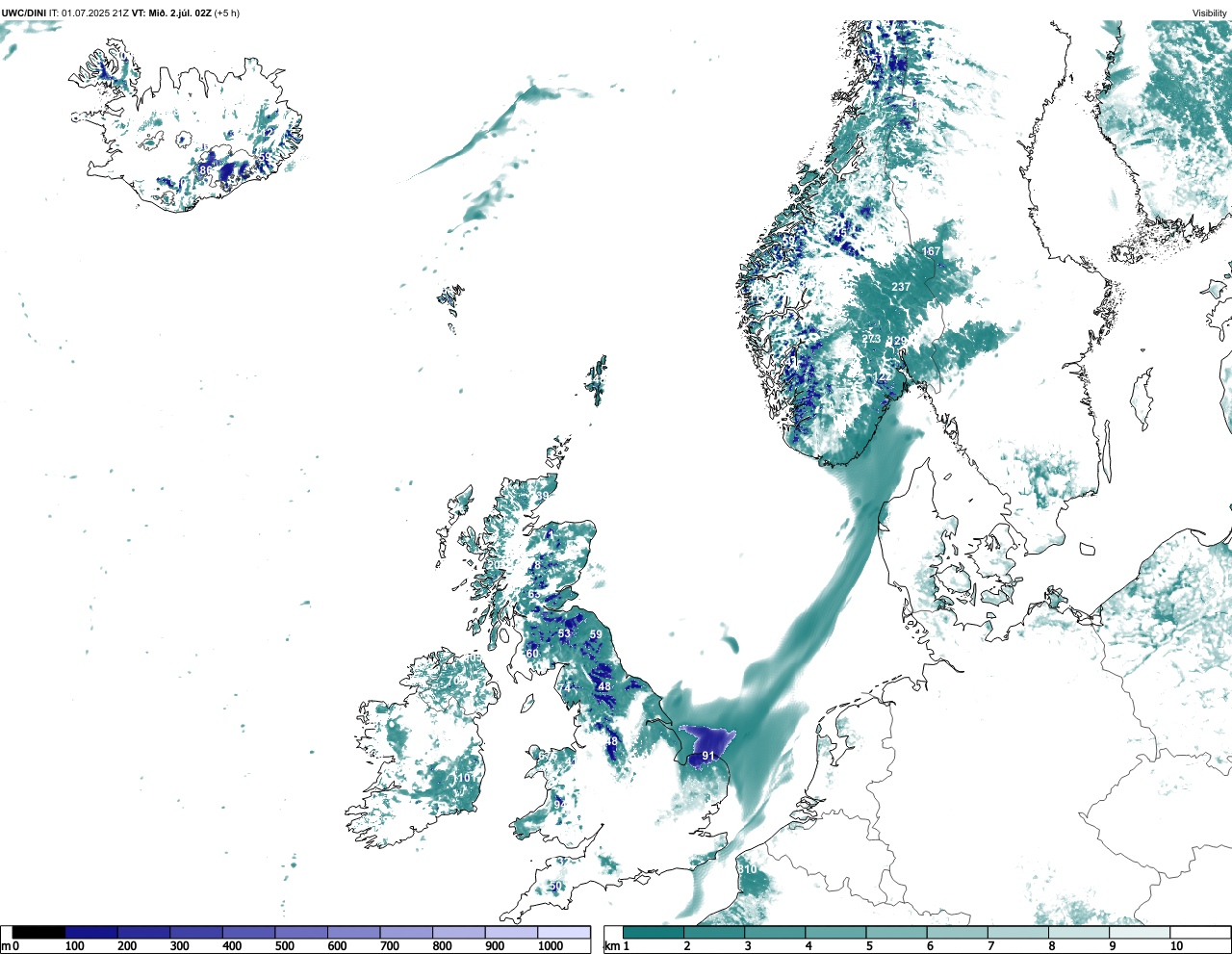
Task: Click the 167 value near Norway–Sweden border
Action: [931, 251]
